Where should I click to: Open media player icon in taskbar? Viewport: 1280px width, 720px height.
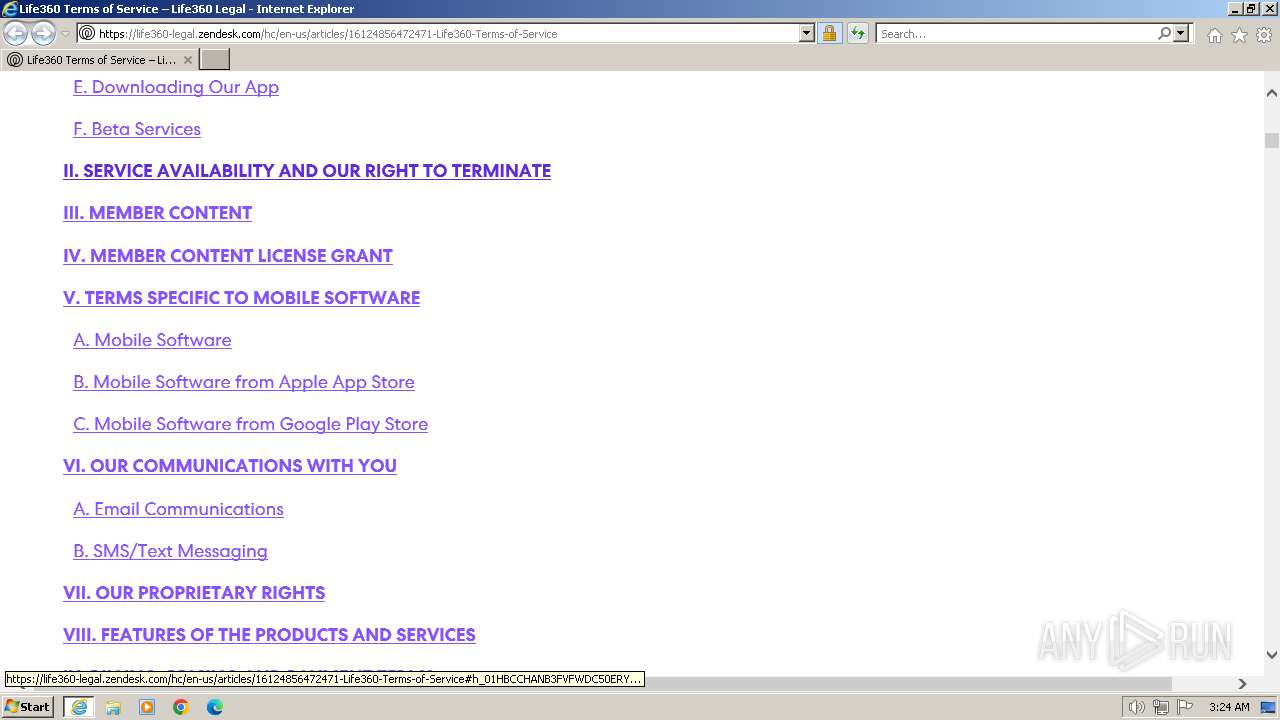(x=147, y=707)
